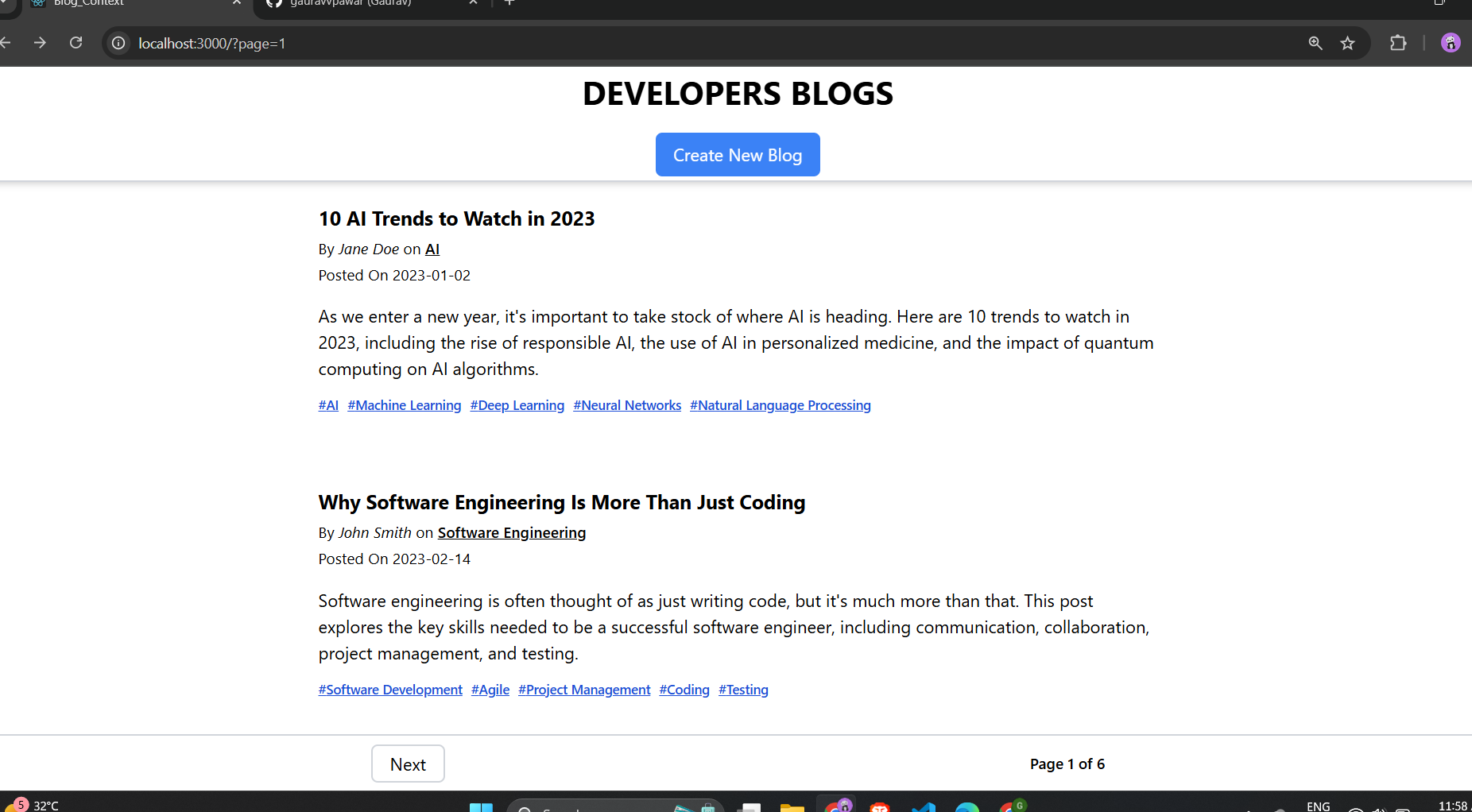The image size is (1472, 812).
Task: Bookmark this page with the star icon
Action: pyautogui.click(x=1347, y=43)
